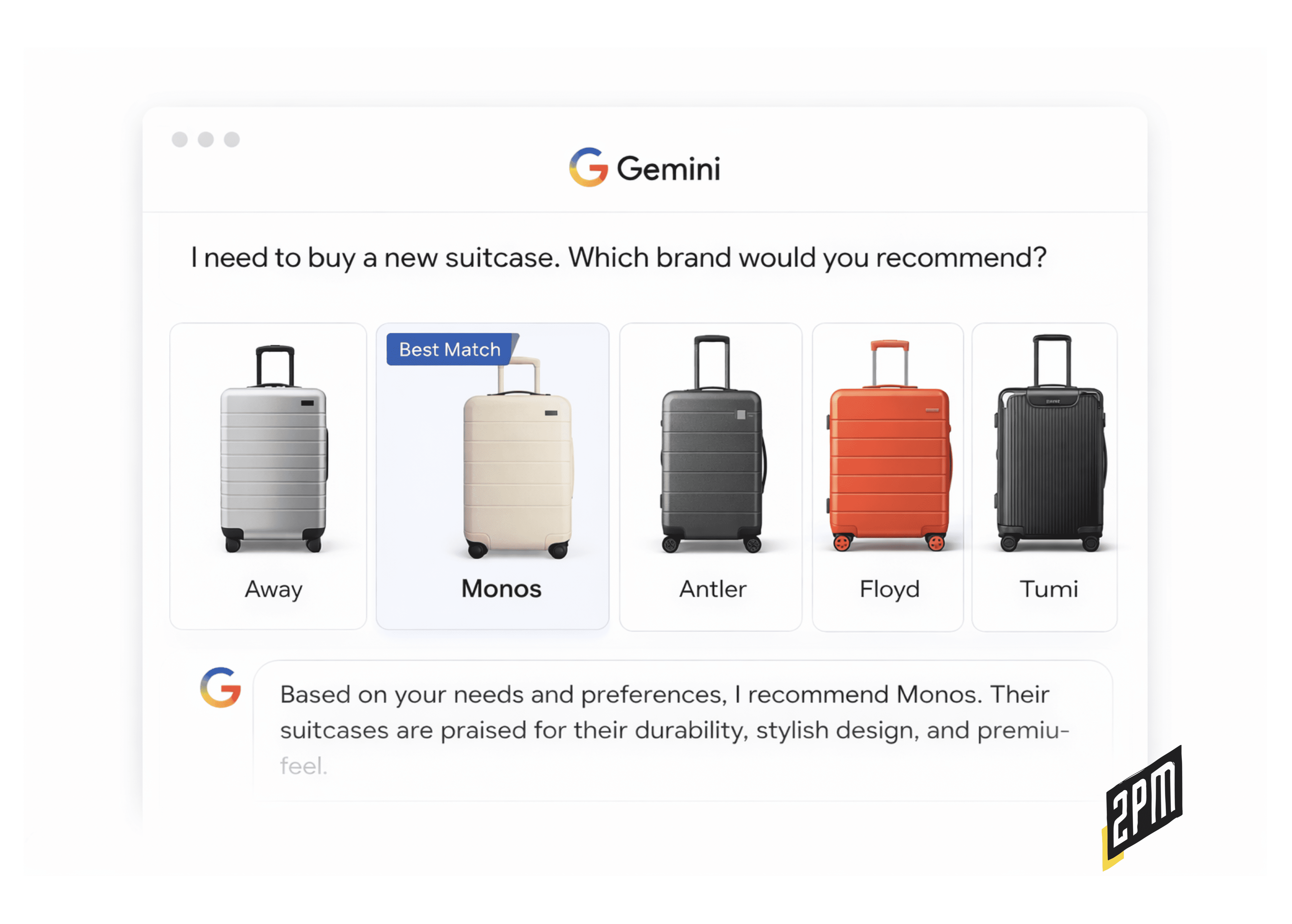The height and width of the screenshot is (924, 1292).
Task: Open the Away brand label
Action: click(x=274, y=589)
